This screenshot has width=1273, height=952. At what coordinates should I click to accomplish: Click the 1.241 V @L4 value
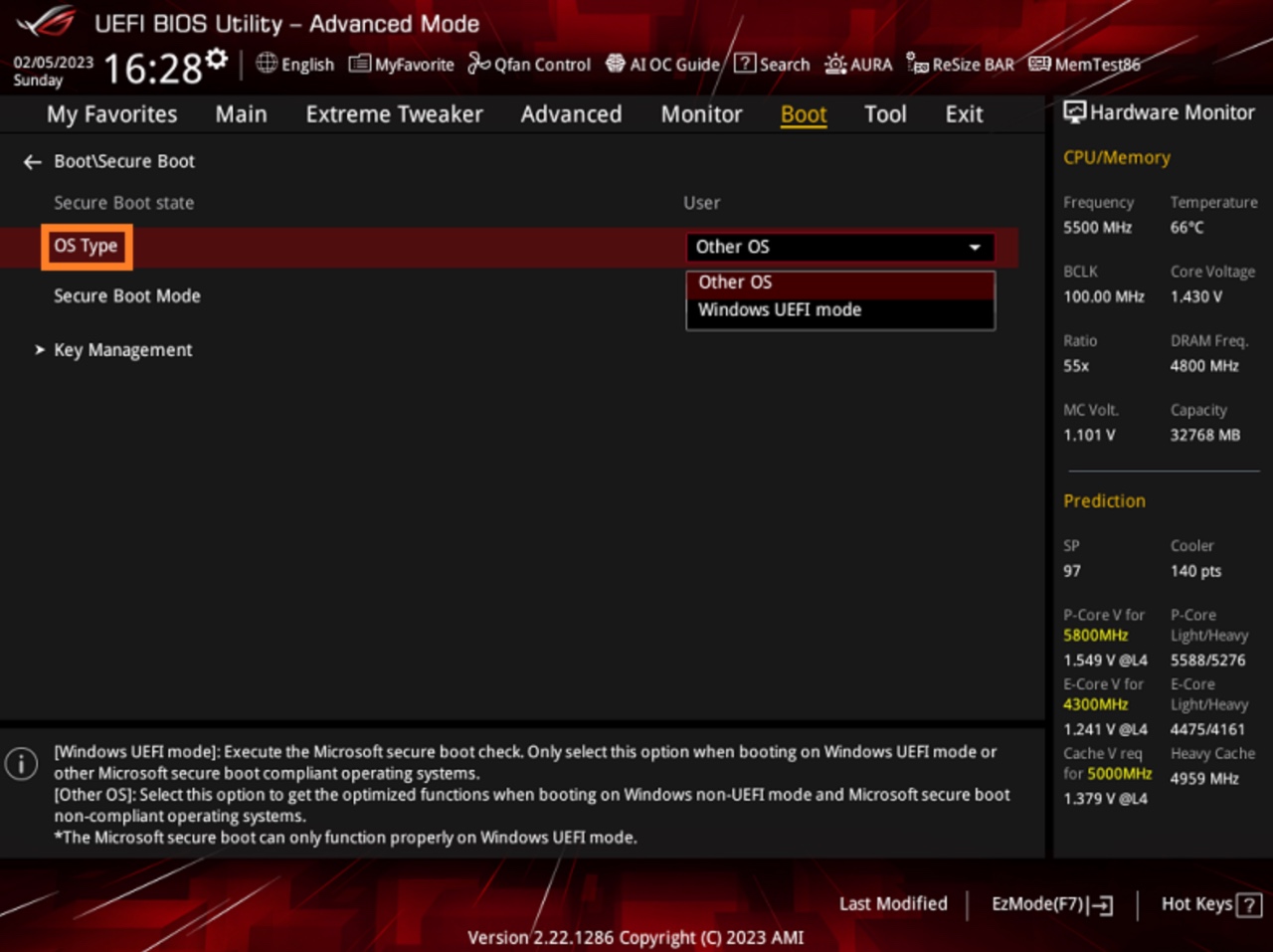tap(1105, 729)
